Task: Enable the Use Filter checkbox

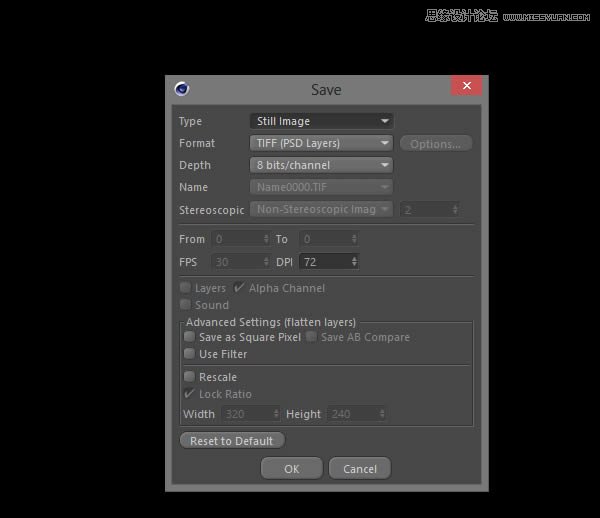Action: (189, 353)
